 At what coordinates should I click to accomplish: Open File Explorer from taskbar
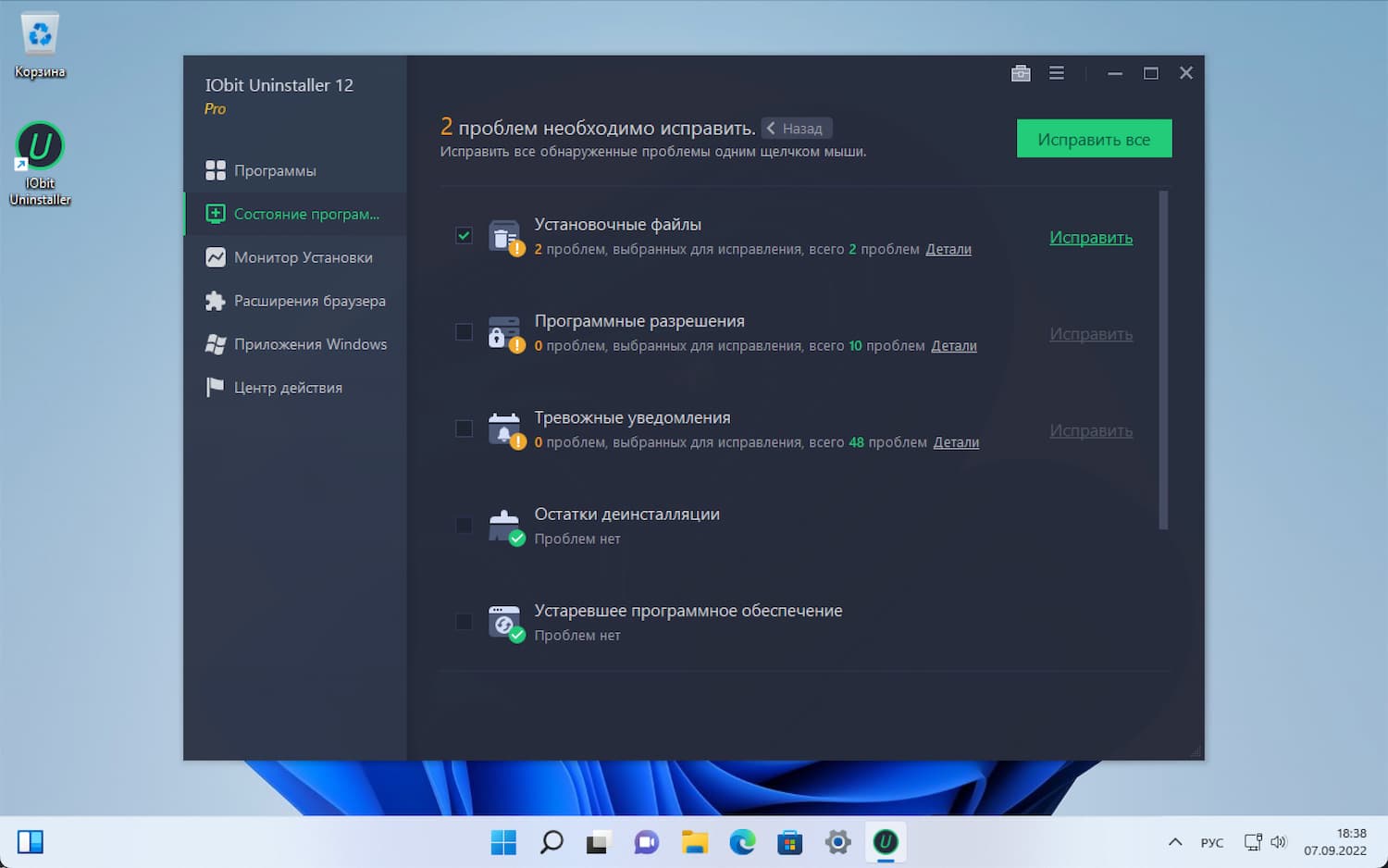click(x=695, y=842)
